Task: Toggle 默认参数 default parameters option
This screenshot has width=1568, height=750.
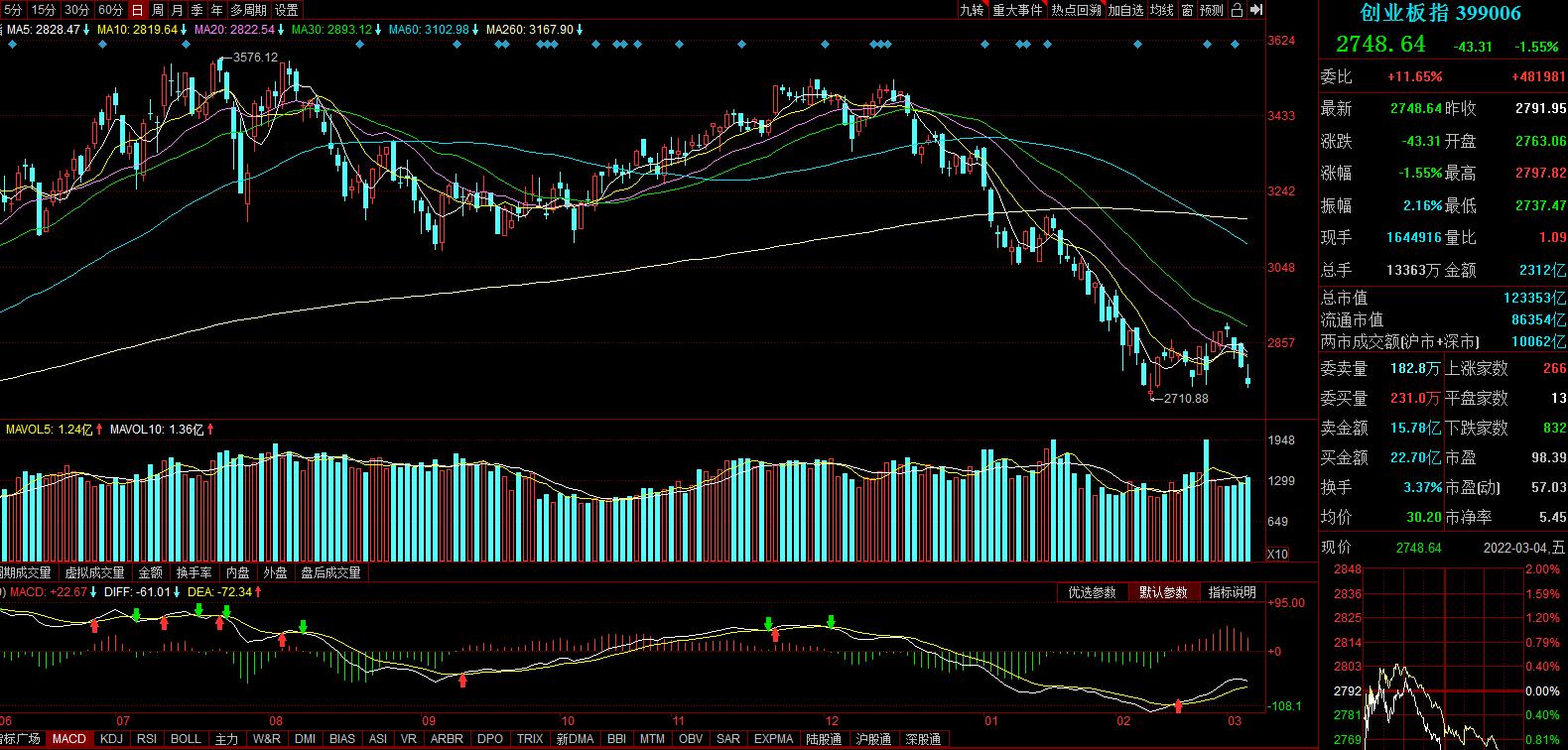Action: point(1162,592)
